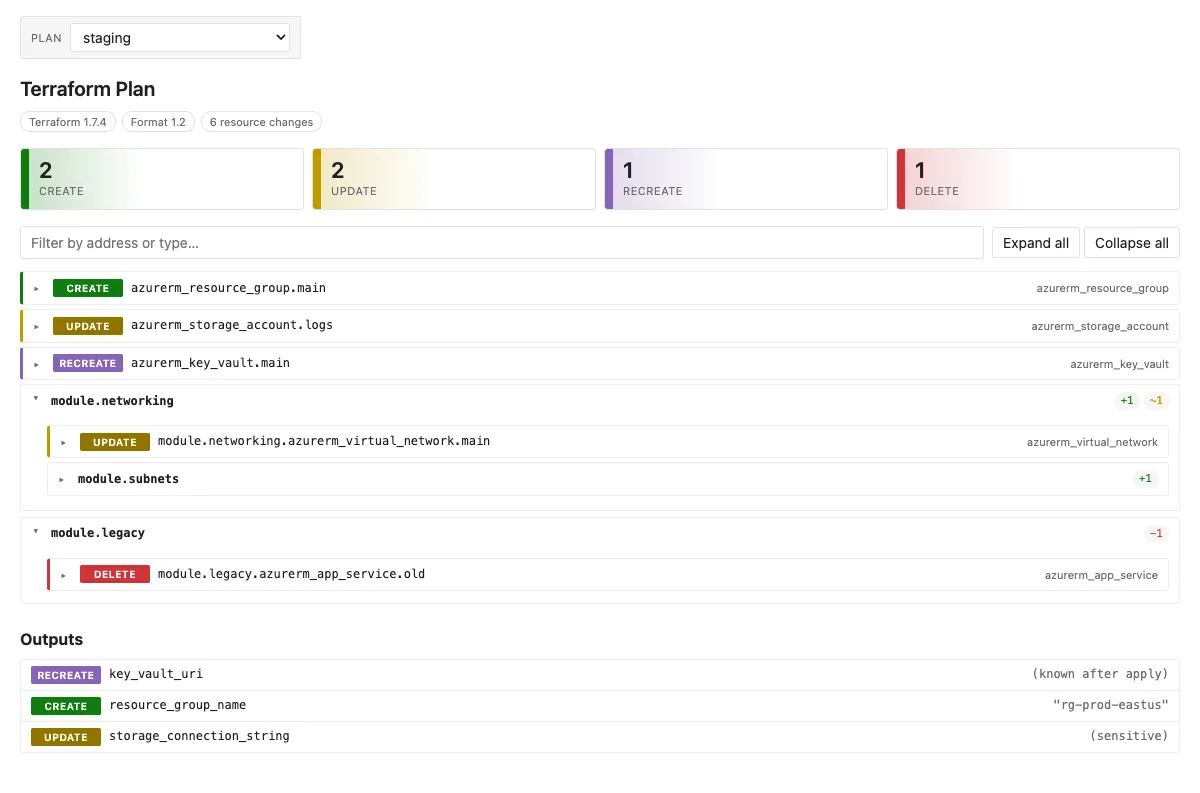Click the 6 resource changes pill
The image size is (1200, 793).
click(261, 122)
